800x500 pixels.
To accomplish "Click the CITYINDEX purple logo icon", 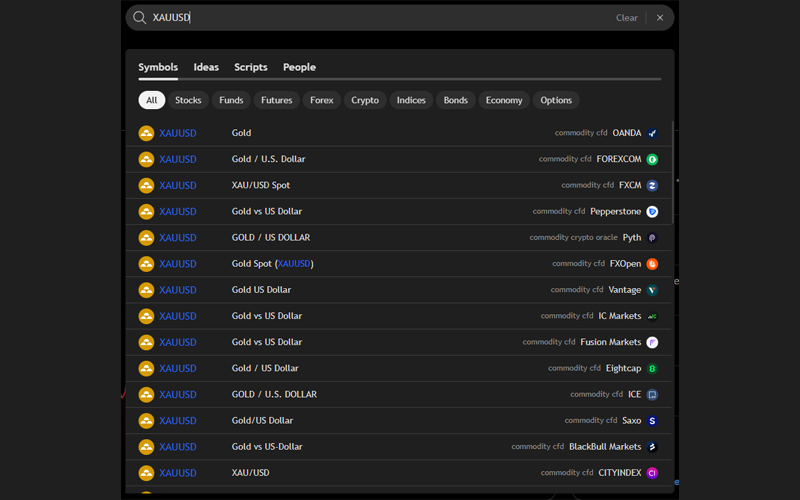I will coord(652,473).
